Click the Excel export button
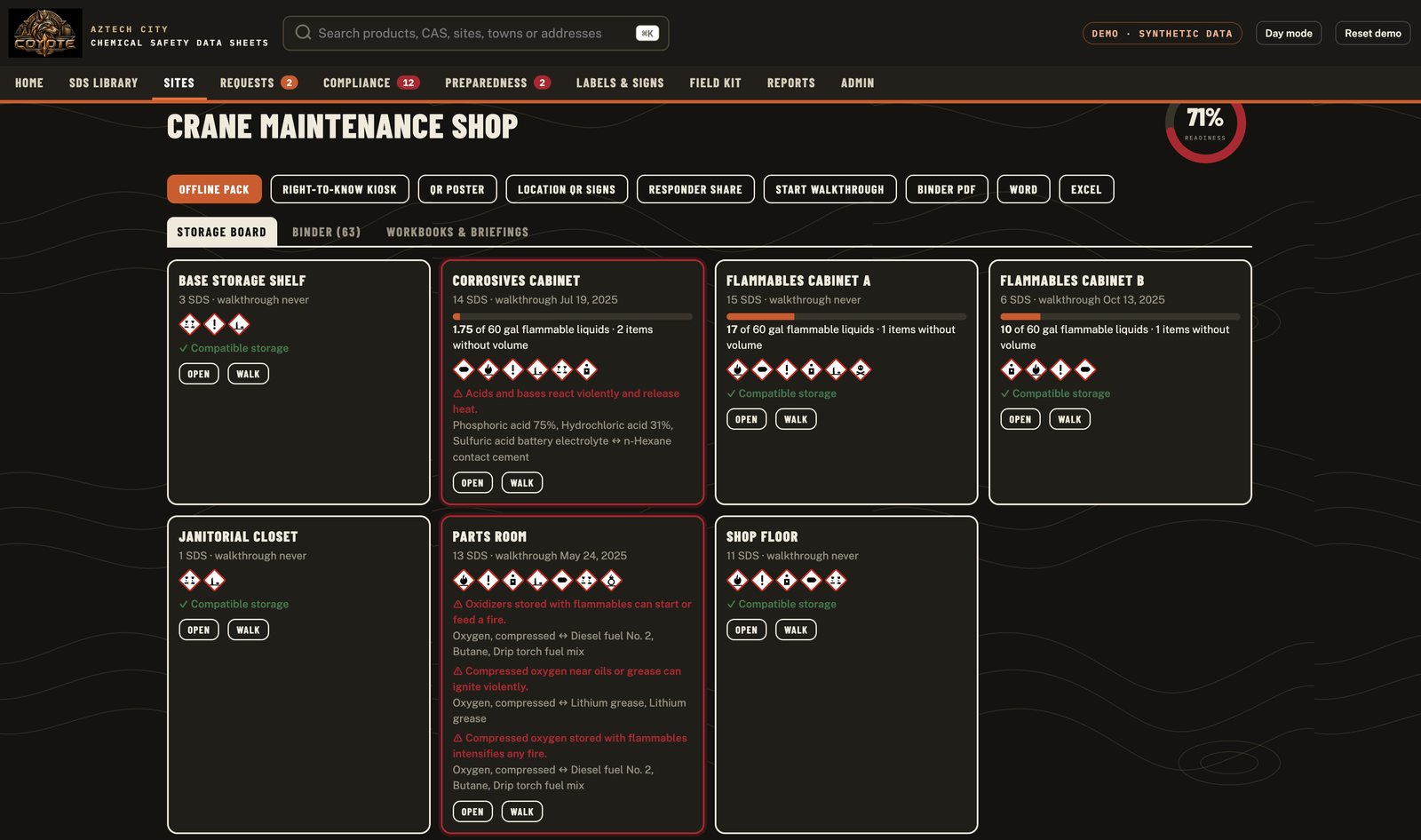Screen dimensions: 1421x840 (1086, 189)
